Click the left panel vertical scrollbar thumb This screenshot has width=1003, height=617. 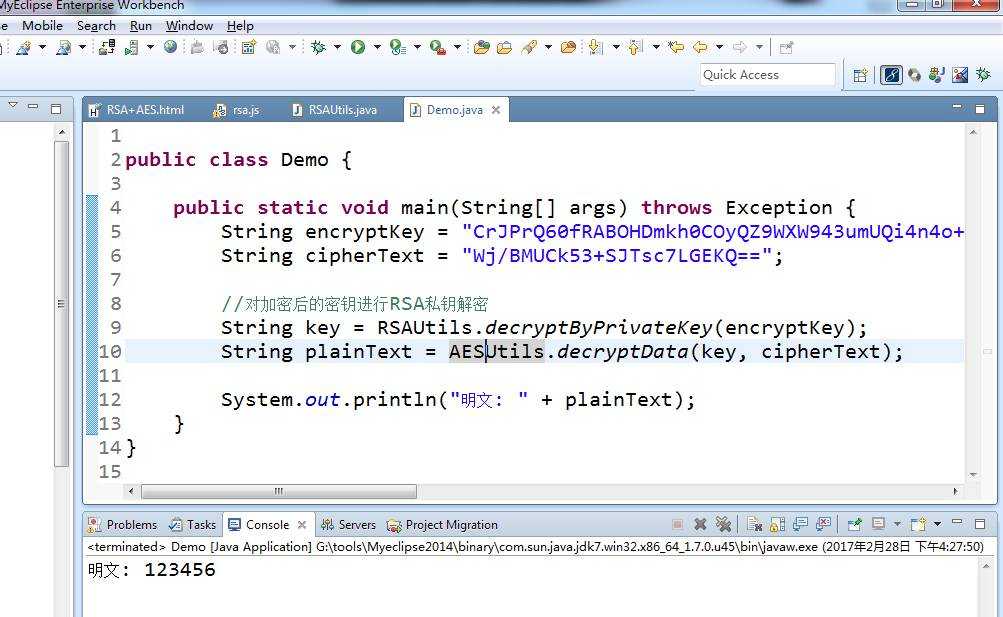61,304
